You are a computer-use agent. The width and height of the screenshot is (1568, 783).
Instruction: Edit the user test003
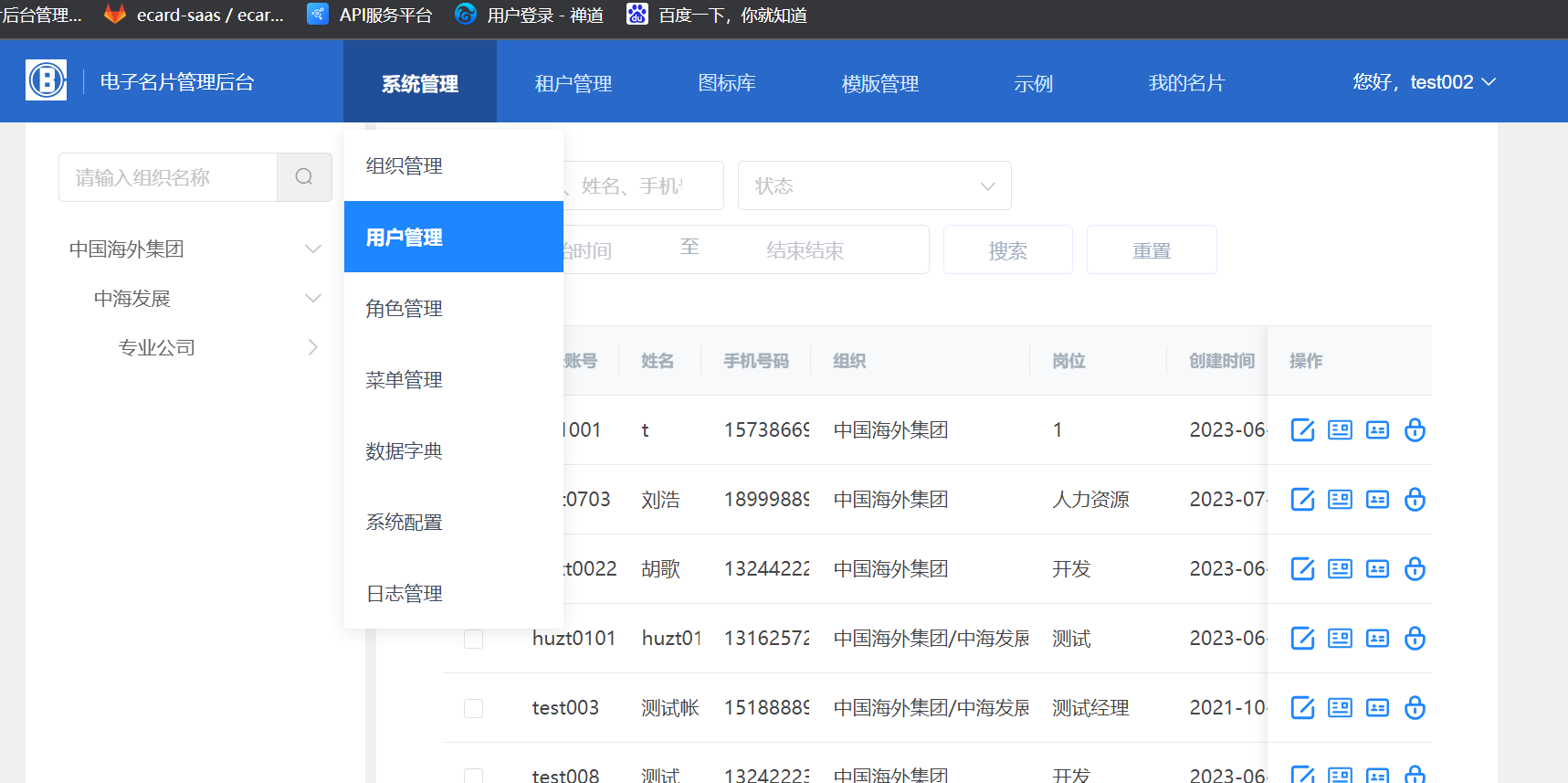click(1302, 708)
